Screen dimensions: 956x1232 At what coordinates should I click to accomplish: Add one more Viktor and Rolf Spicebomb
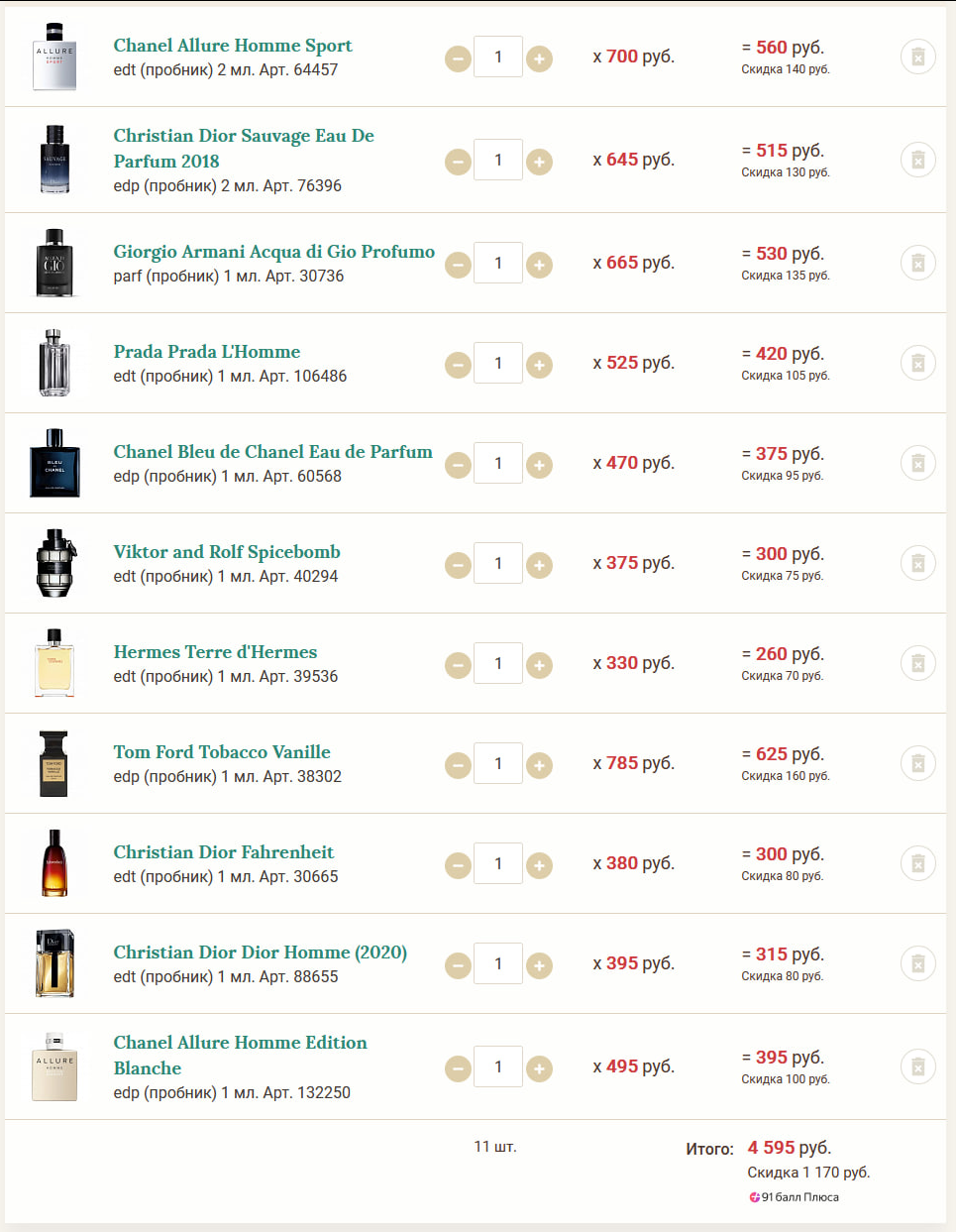(x=539, y=565)
